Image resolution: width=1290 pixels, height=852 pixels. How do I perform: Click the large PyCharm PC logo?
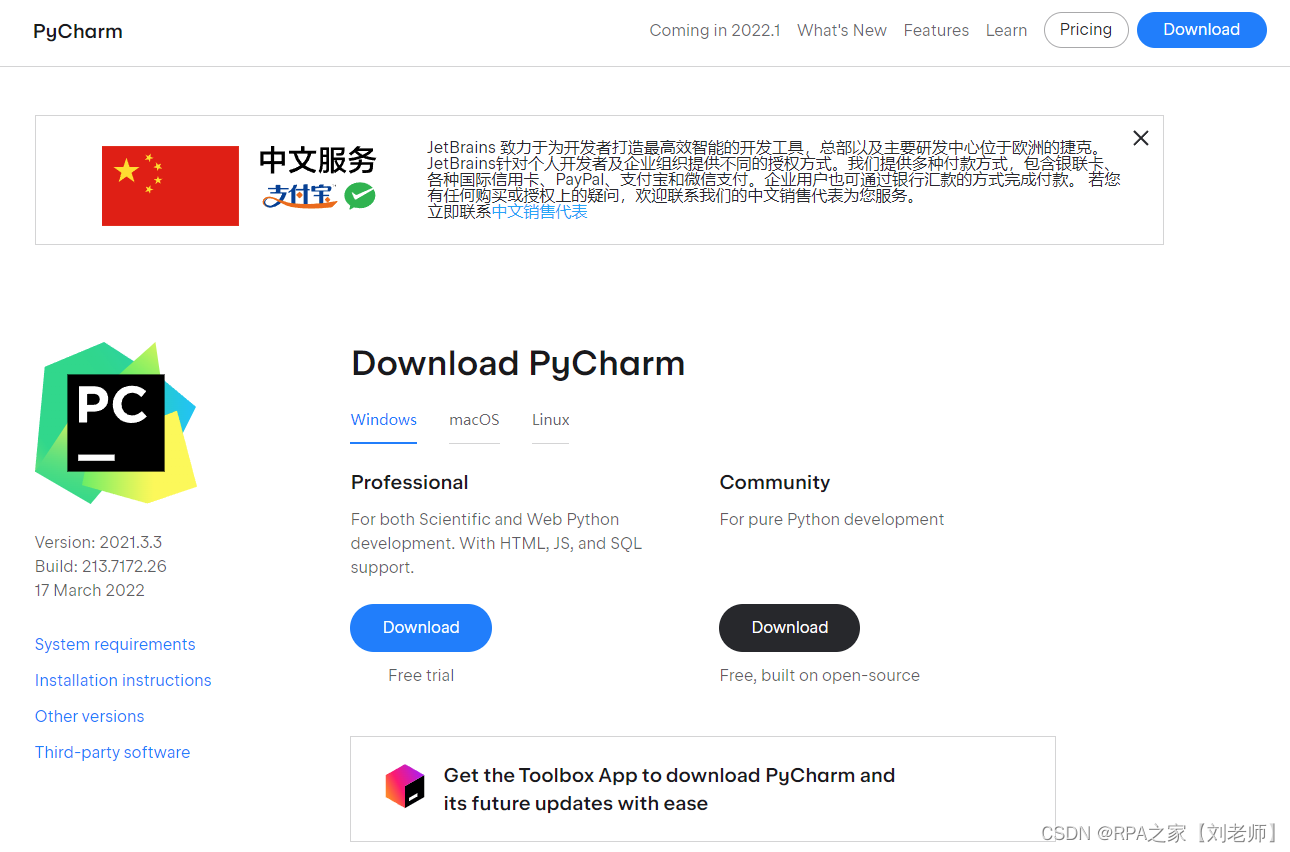pyautogui.click(x=116, y=422)
